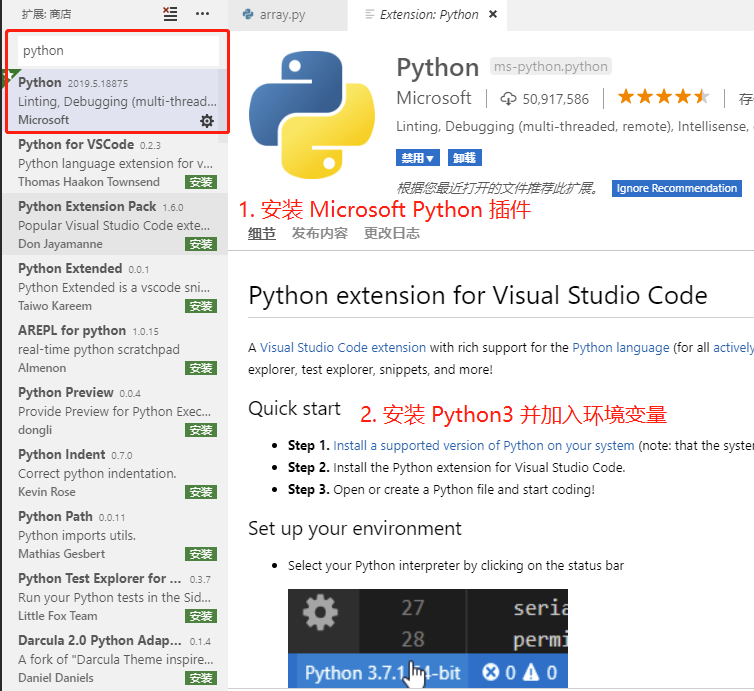Click the extension search input field
The image size is (754, 691).
(x=118, y=50)
